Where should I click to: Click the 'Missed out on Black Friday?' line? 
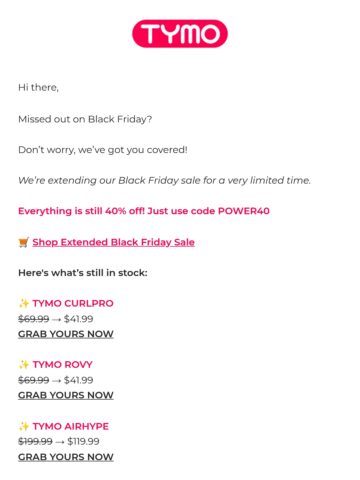point(85,119)
